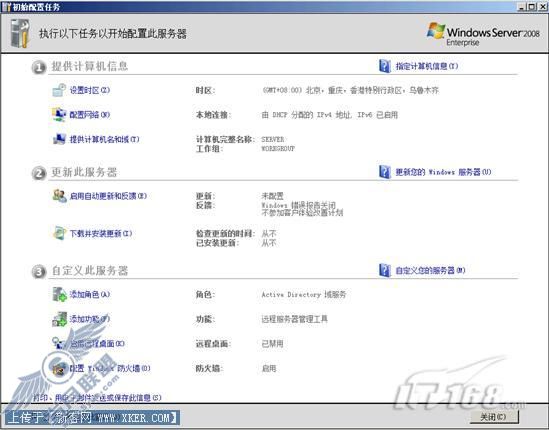Screen dimensions: 549x430
Task: Click the 时区 label
Action: coord(205,90)
